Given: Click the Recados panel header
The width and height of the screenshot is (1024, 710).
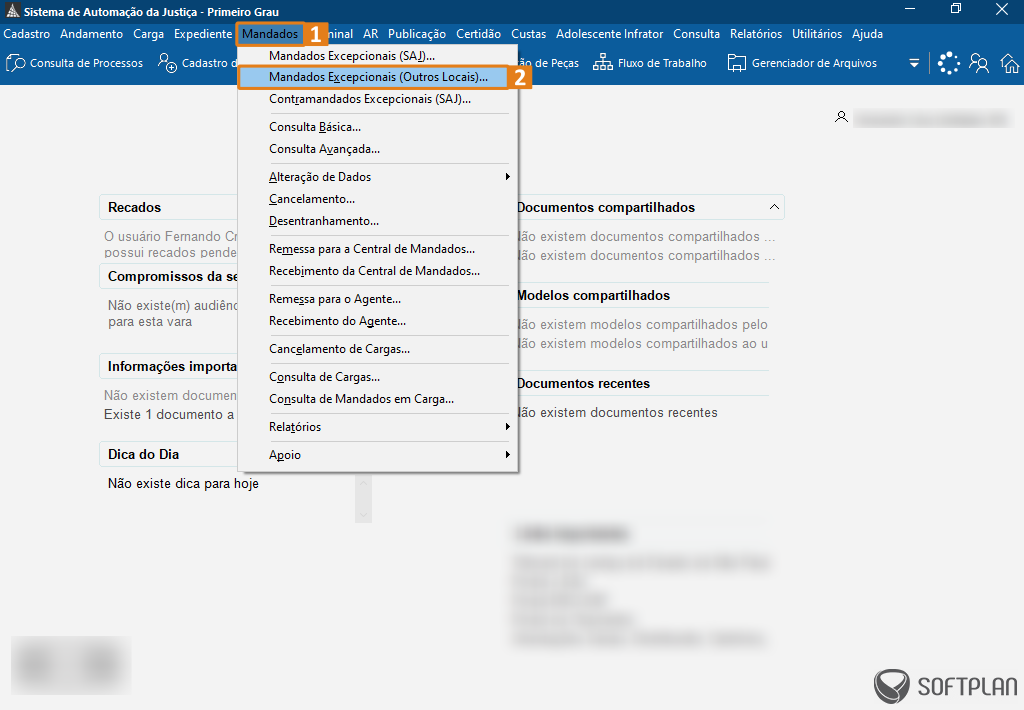Looking at the screenshot, I should point(168,207).
